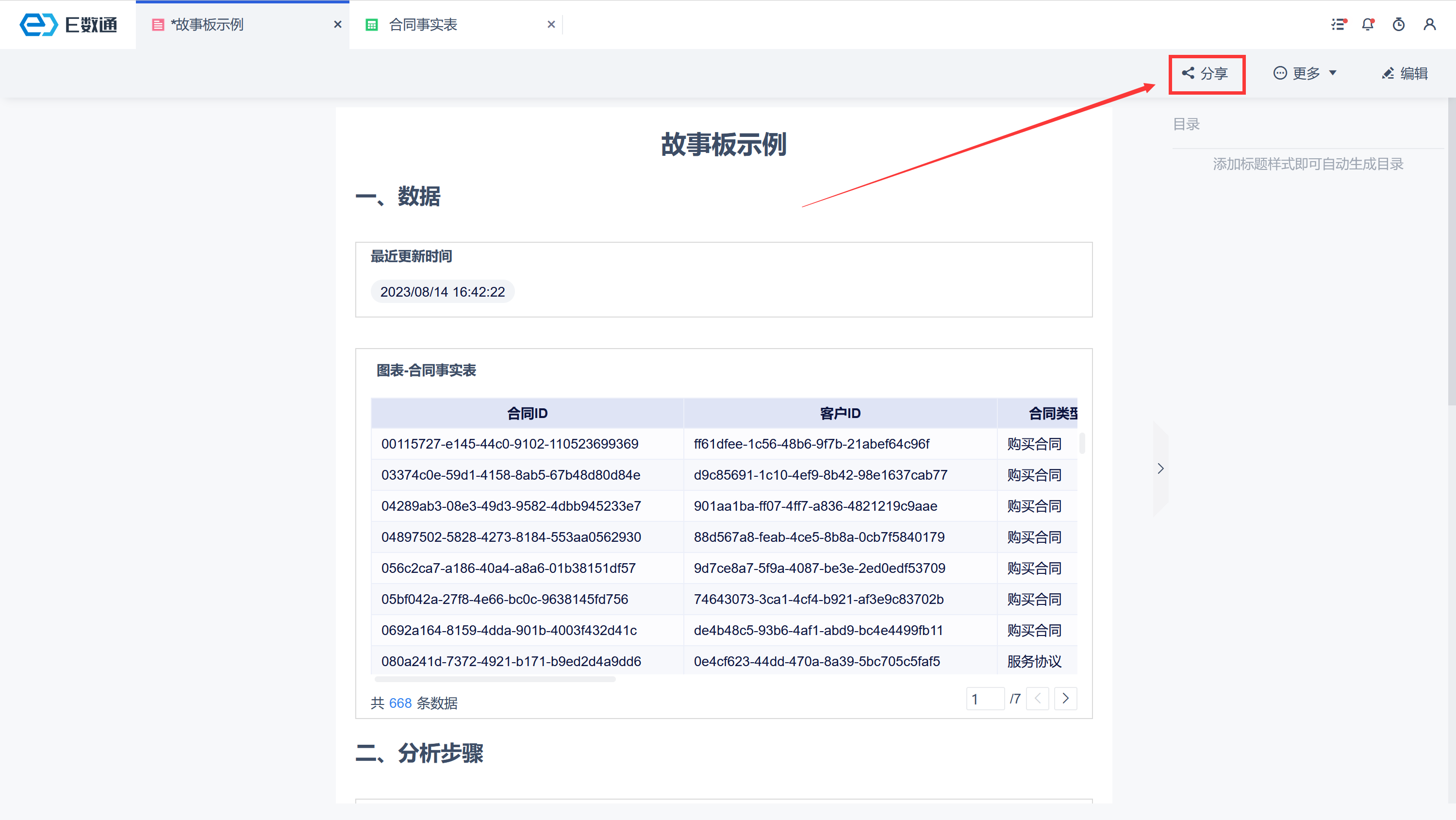Click the timer clock icon
The image size is (1456, 820).
pos(1398,24)
